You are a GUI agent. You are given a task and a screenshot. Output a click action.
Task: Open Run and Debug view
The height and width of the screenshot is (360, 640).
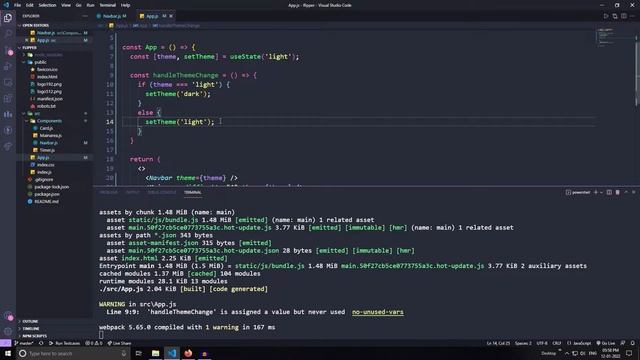(x=8, y=66)
